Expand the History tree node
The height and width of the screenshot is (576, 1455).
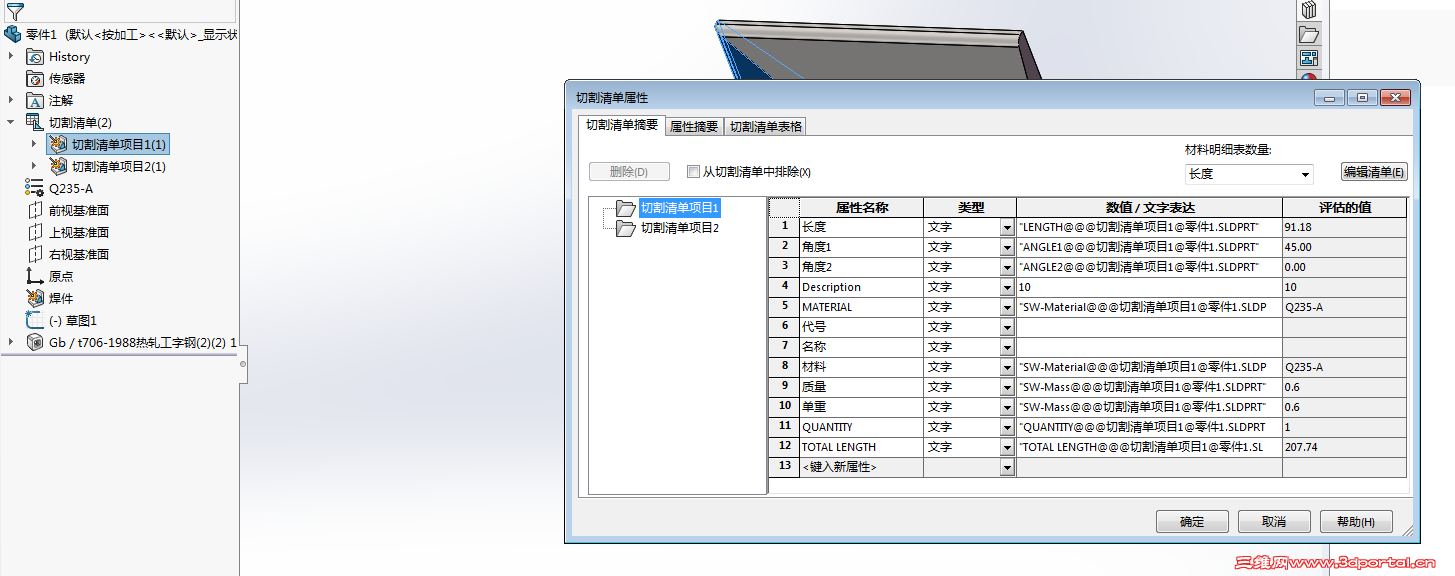(11, 57)
